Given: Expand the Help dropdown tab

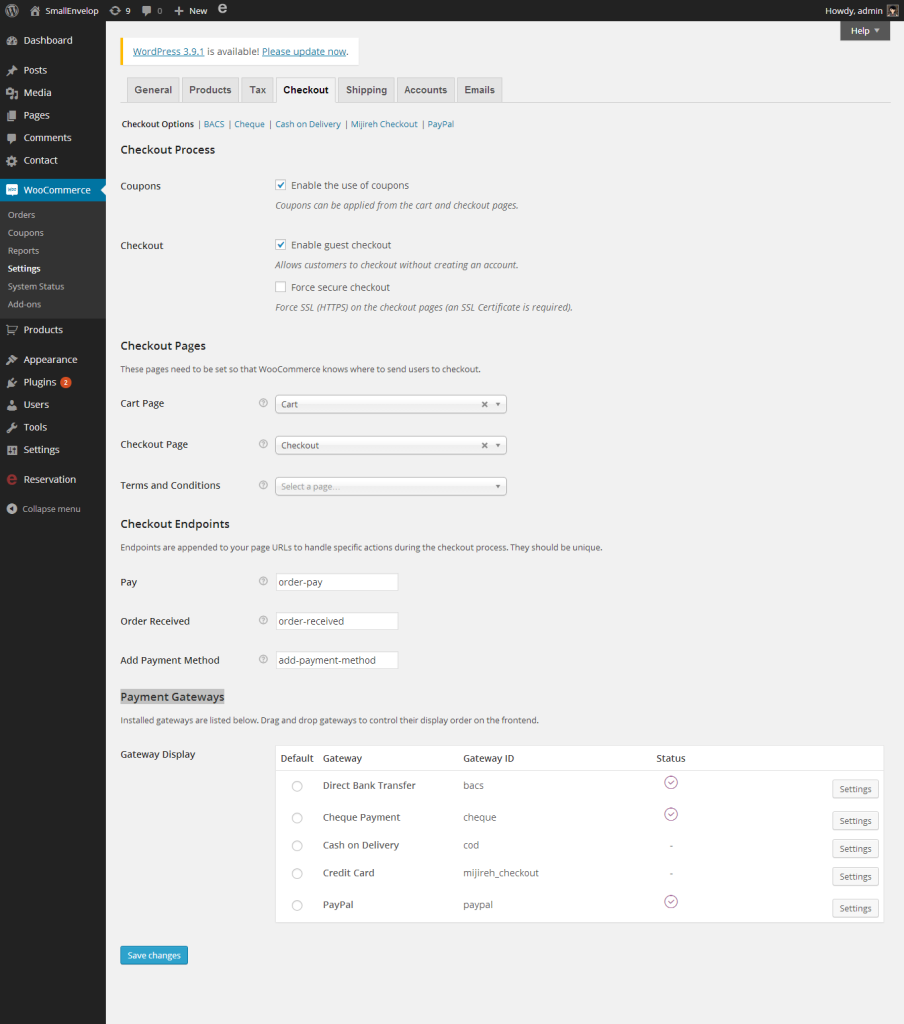Looking at the screenshot, I should pos(865,31).
